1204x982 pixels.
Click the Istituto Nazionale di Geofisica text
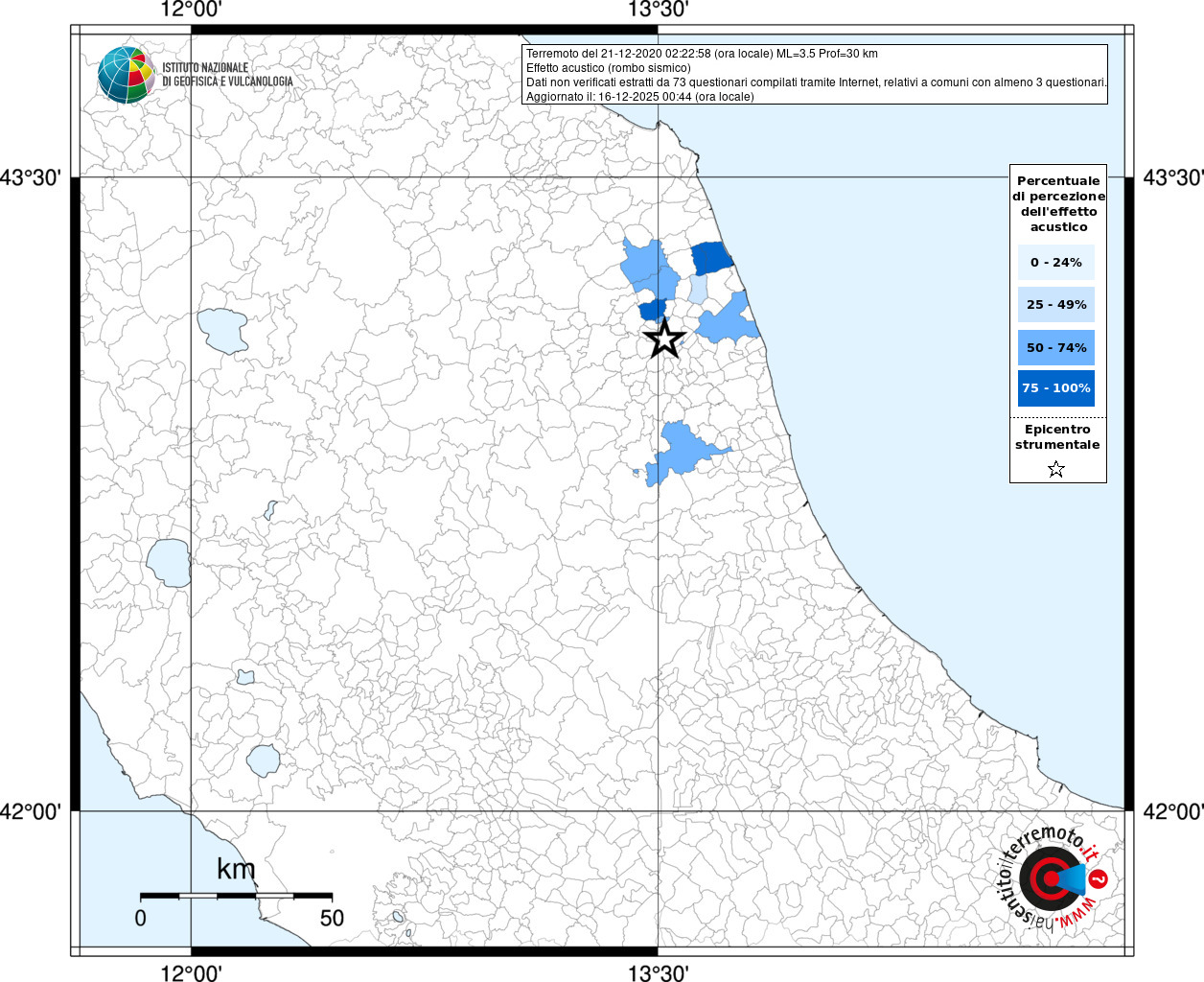click(x=227, y=75)
